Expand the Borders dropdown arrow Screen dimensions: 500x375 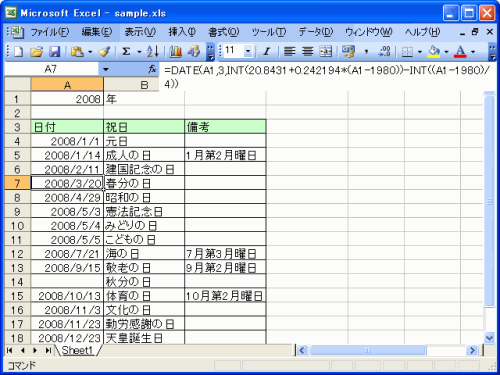420,52
